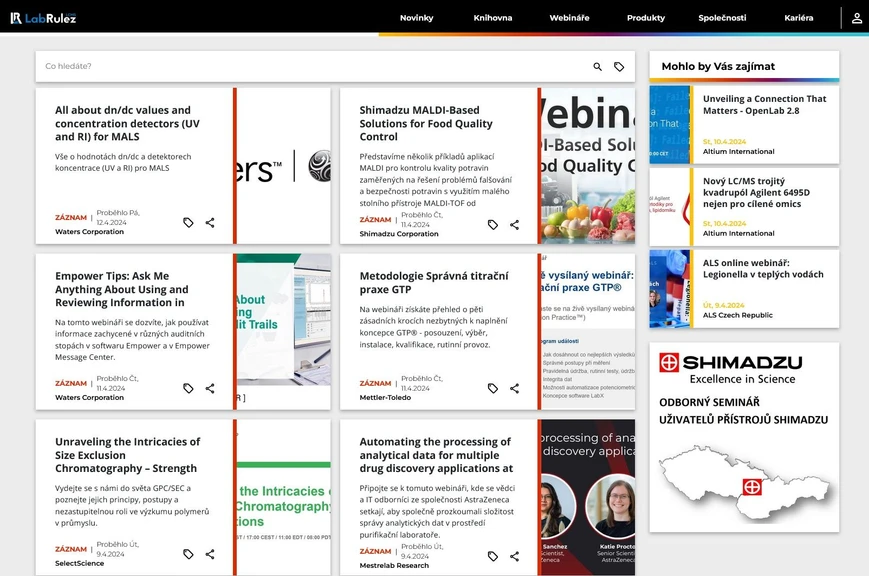Click 'Mestrelab Research' company label
The width and height of the screenshot is (869, 576).
(394, 565)
